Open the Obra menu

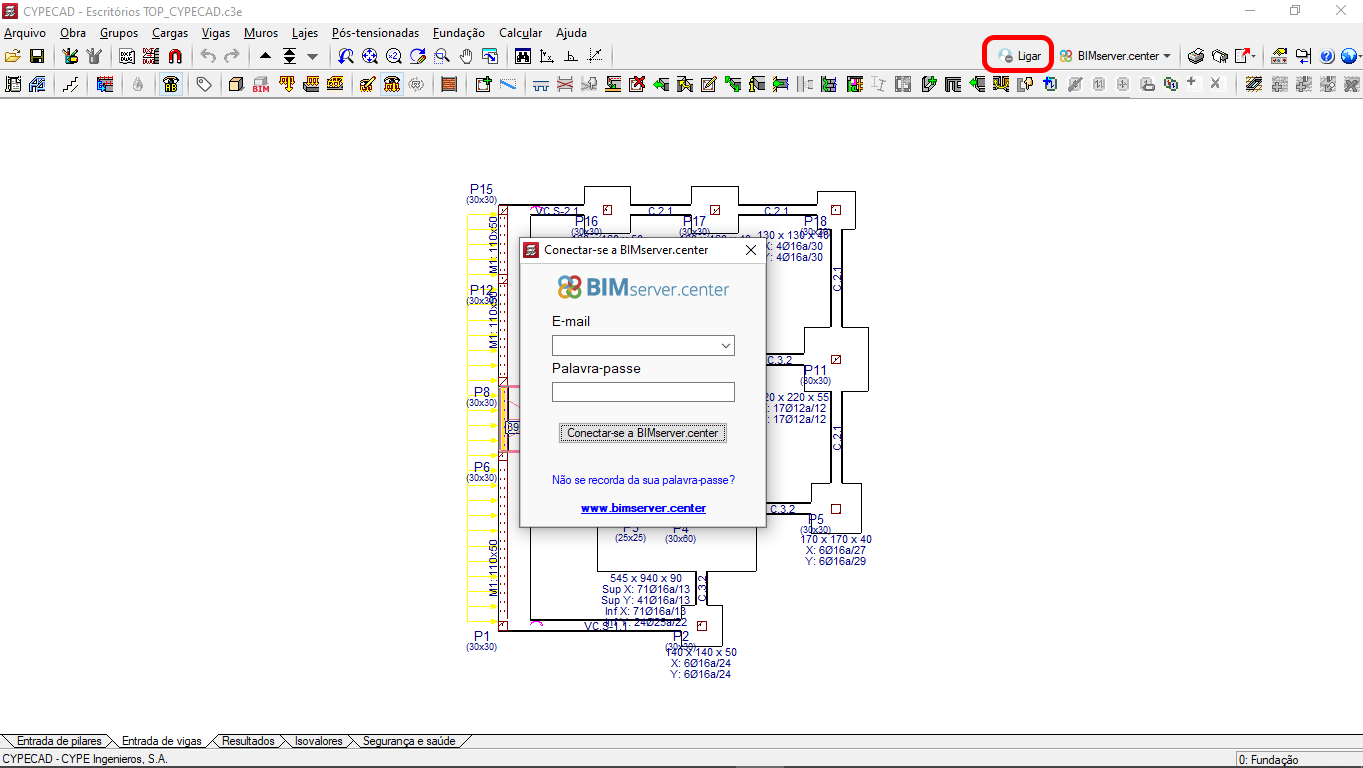point(73,33)
